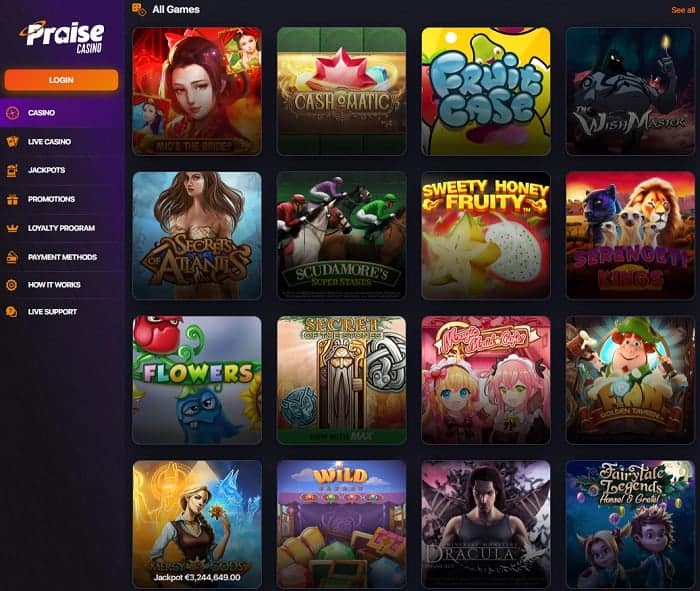Launch the Fruit Case game
Screen dimensions: 700x591
pyautogui.click(x=486, y=91)
